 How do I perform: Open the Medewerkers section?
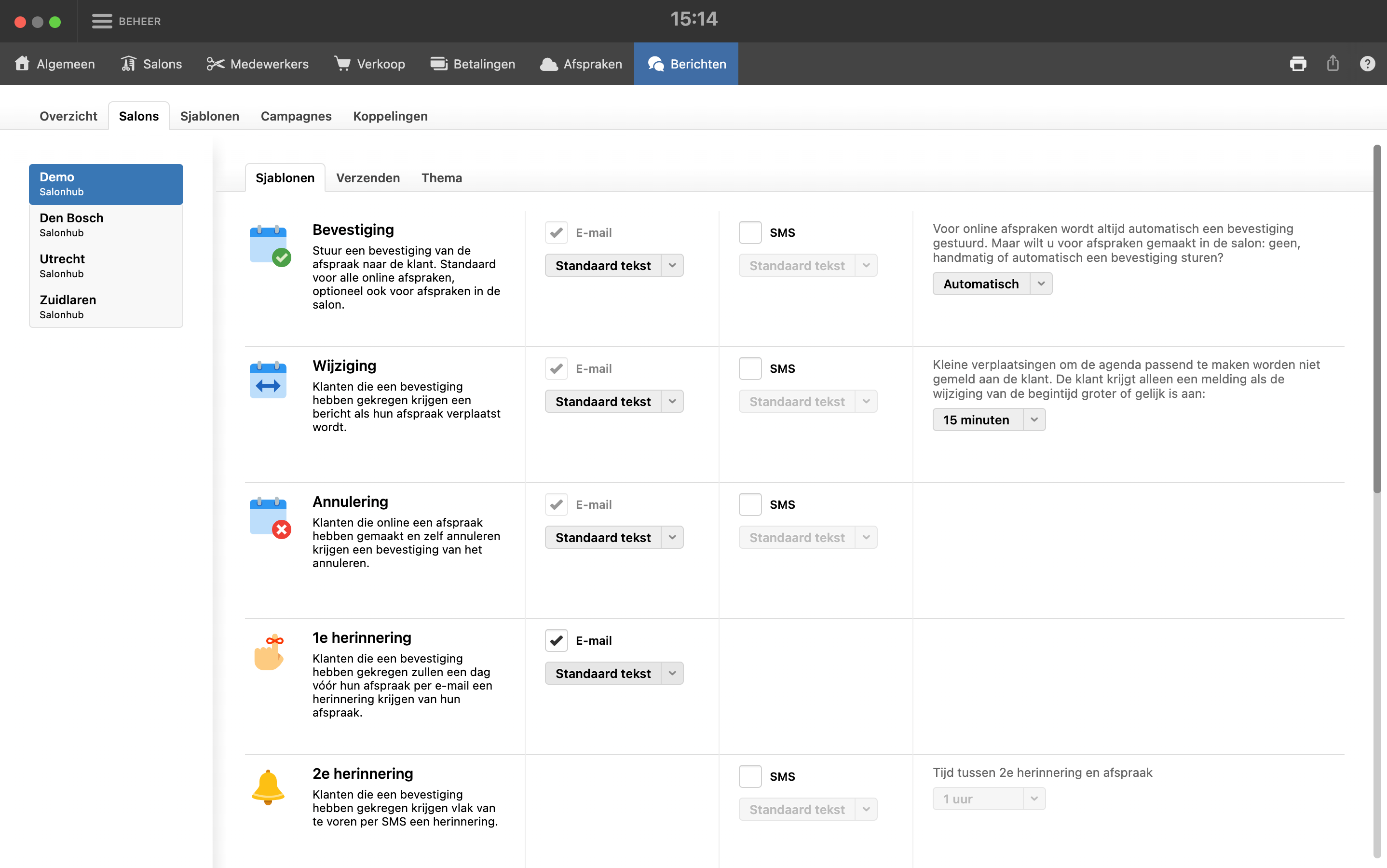tap(258, 64)
